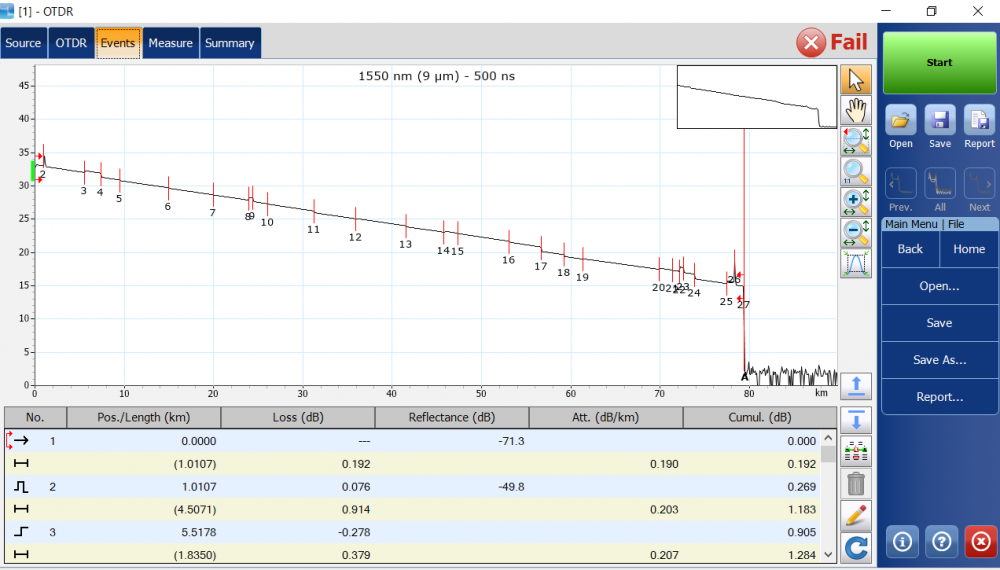Click the Report icon with document

979,127
